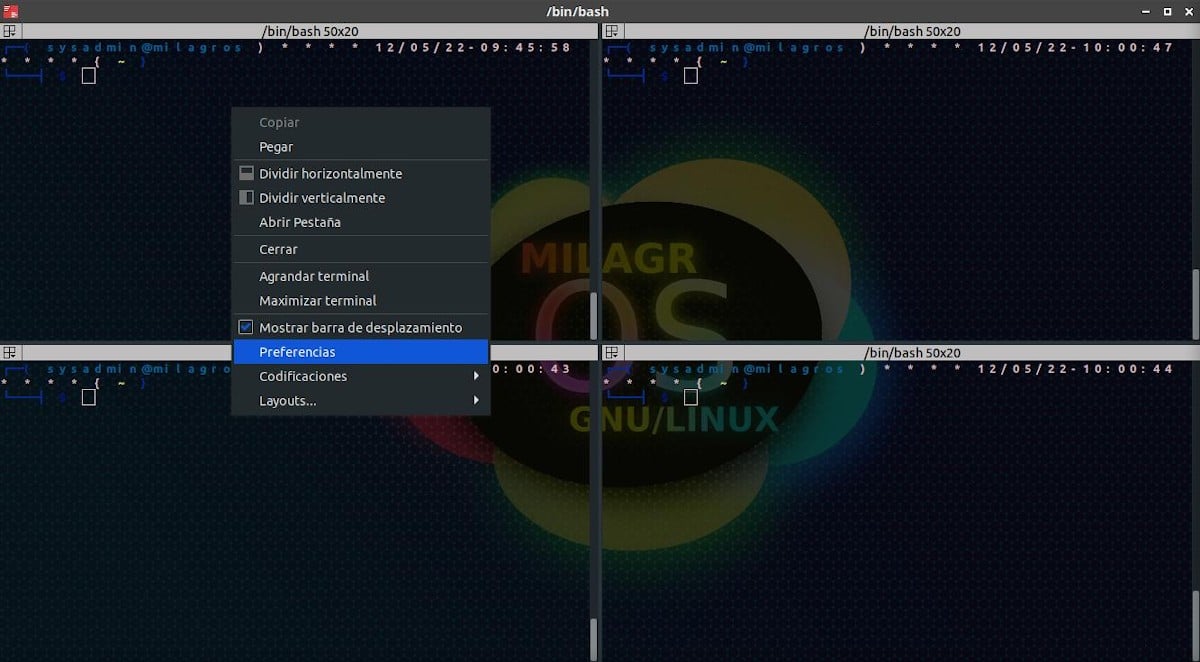Click the window maximize button
Image resolution: width=1200 pixels, height=662 pixels.
pos(1166,11)
